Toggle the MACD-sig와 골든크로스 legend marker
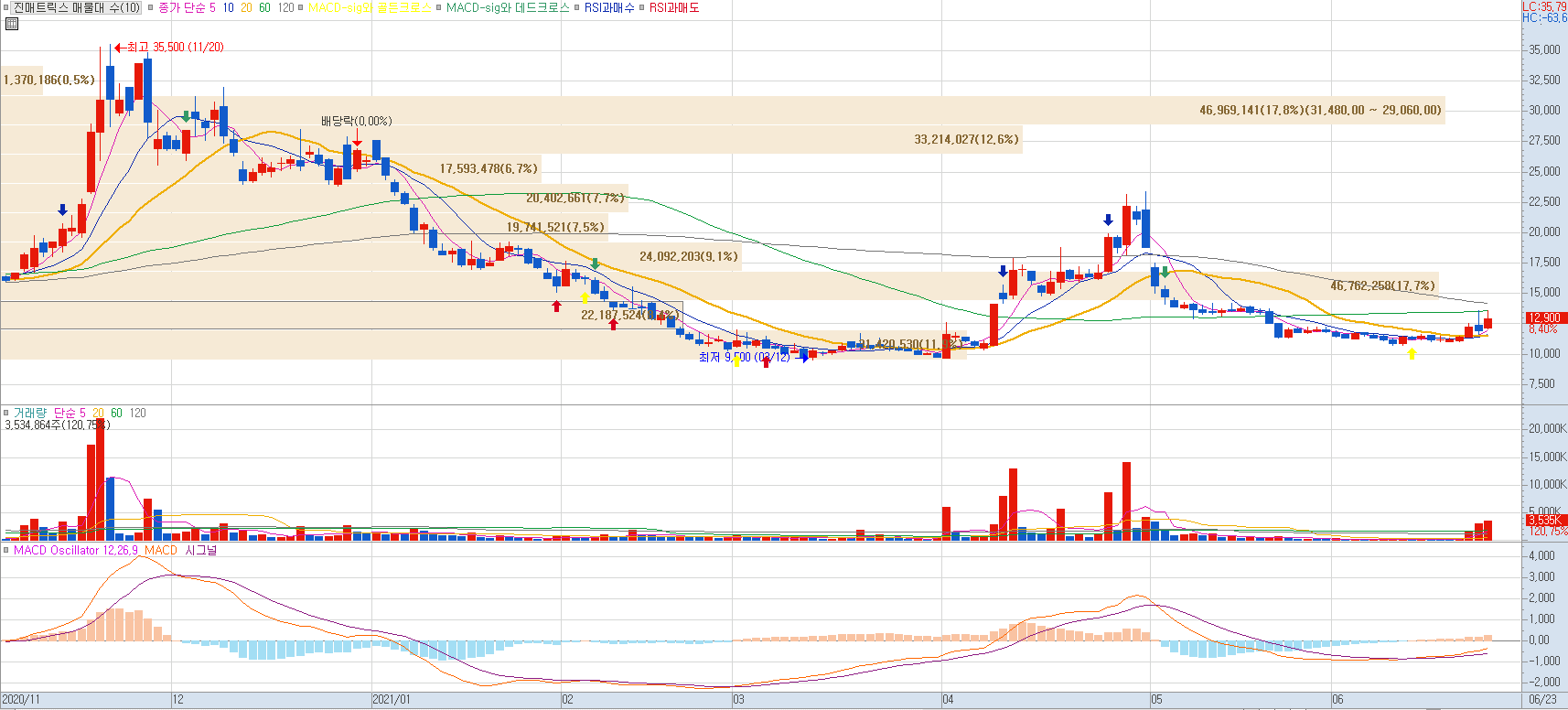Viewport: 1568px width, 710px height. click(x=301, y=7)
